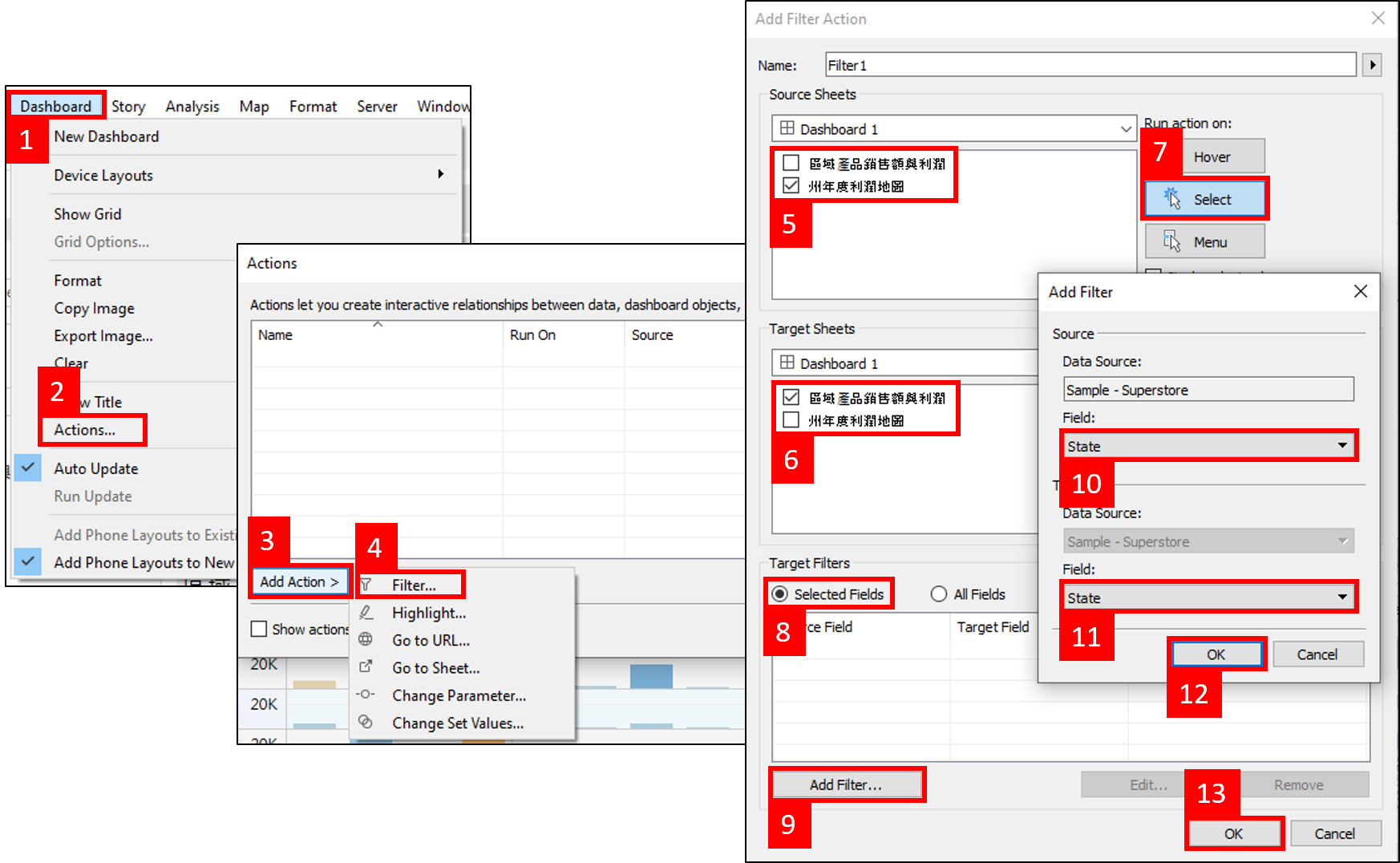Viewport: 1400px width, 863px height.
Task: Click the Highlight action pencil icon
Action: (x=366, y=613)
